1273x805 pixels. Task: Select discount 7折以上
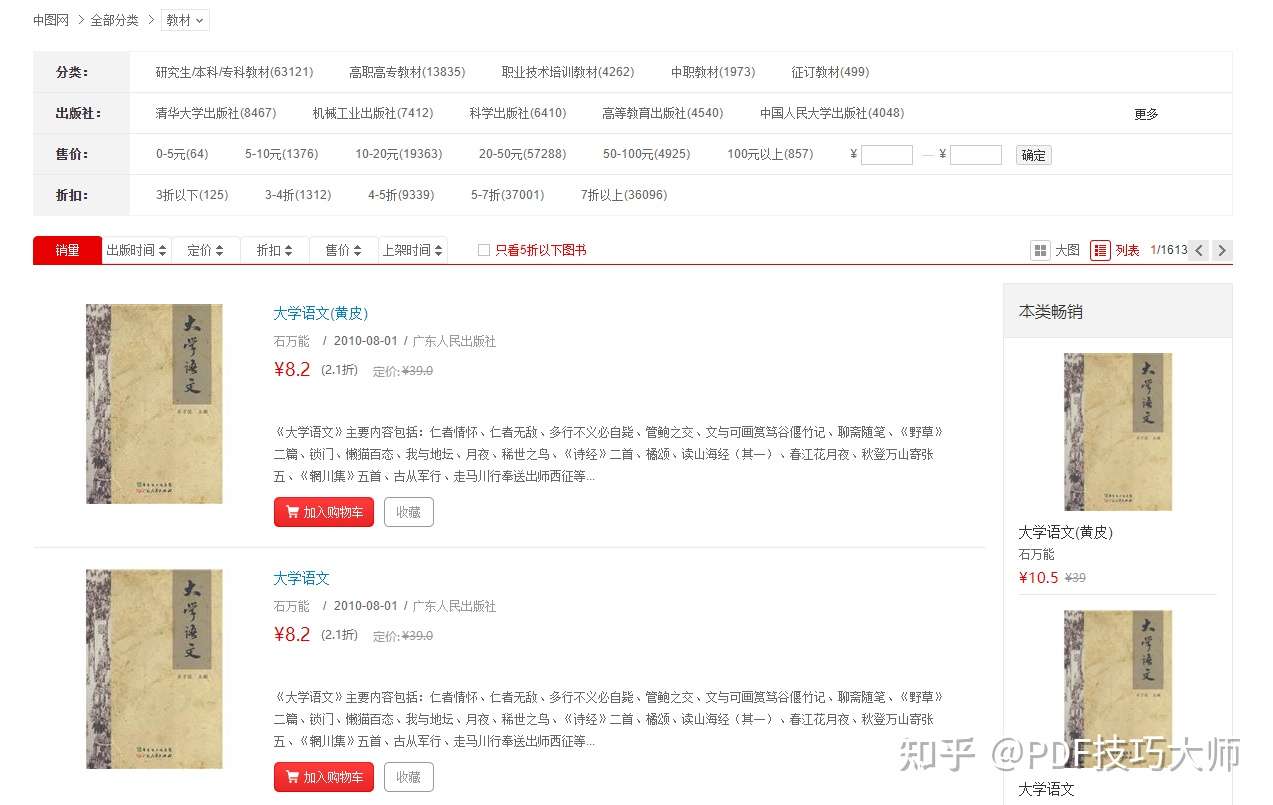[x=624, y=195]
